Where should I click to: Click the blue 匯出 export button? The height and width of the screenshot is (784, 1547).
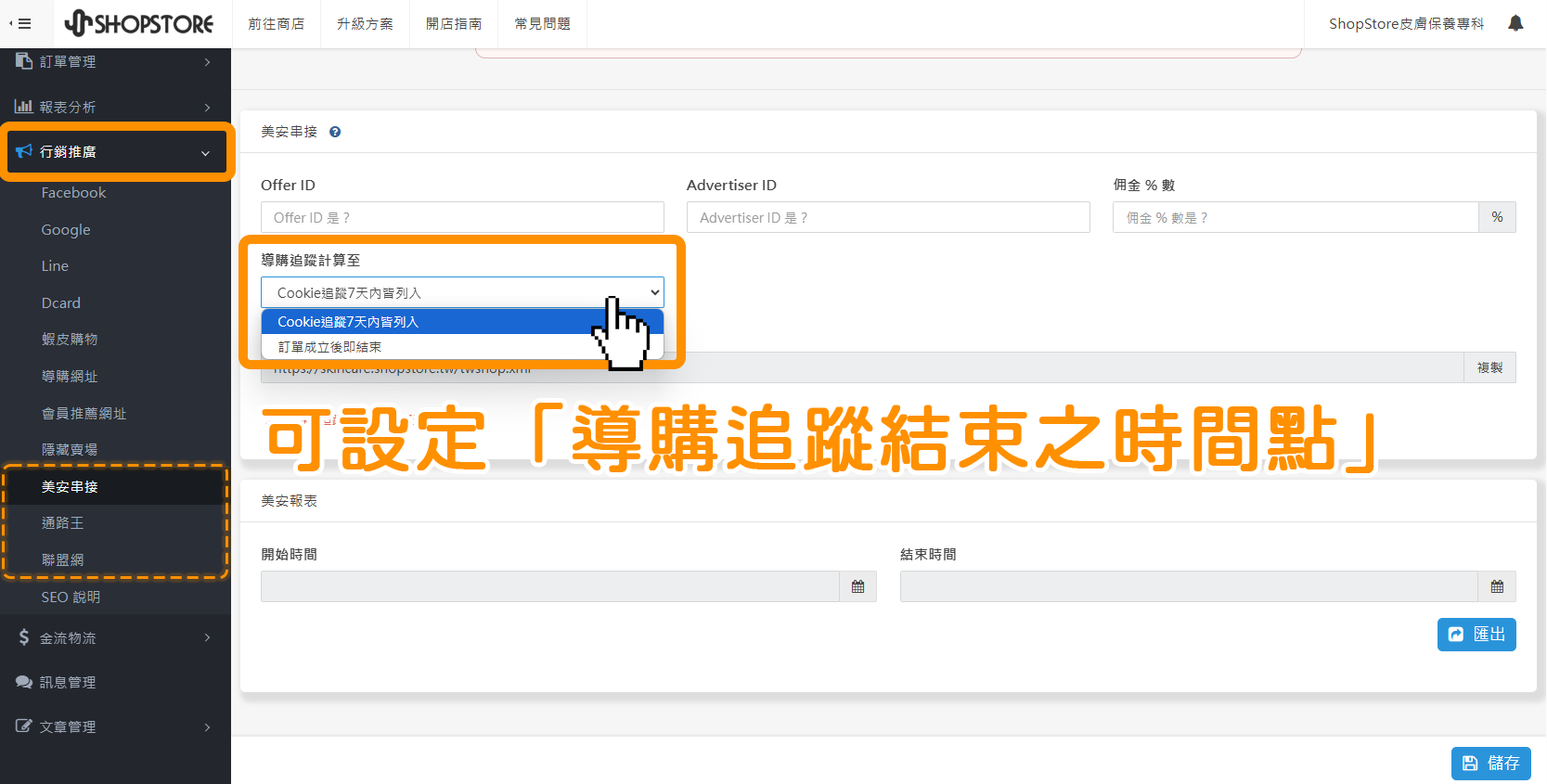pyautogui.click(x=1476, y=635)
